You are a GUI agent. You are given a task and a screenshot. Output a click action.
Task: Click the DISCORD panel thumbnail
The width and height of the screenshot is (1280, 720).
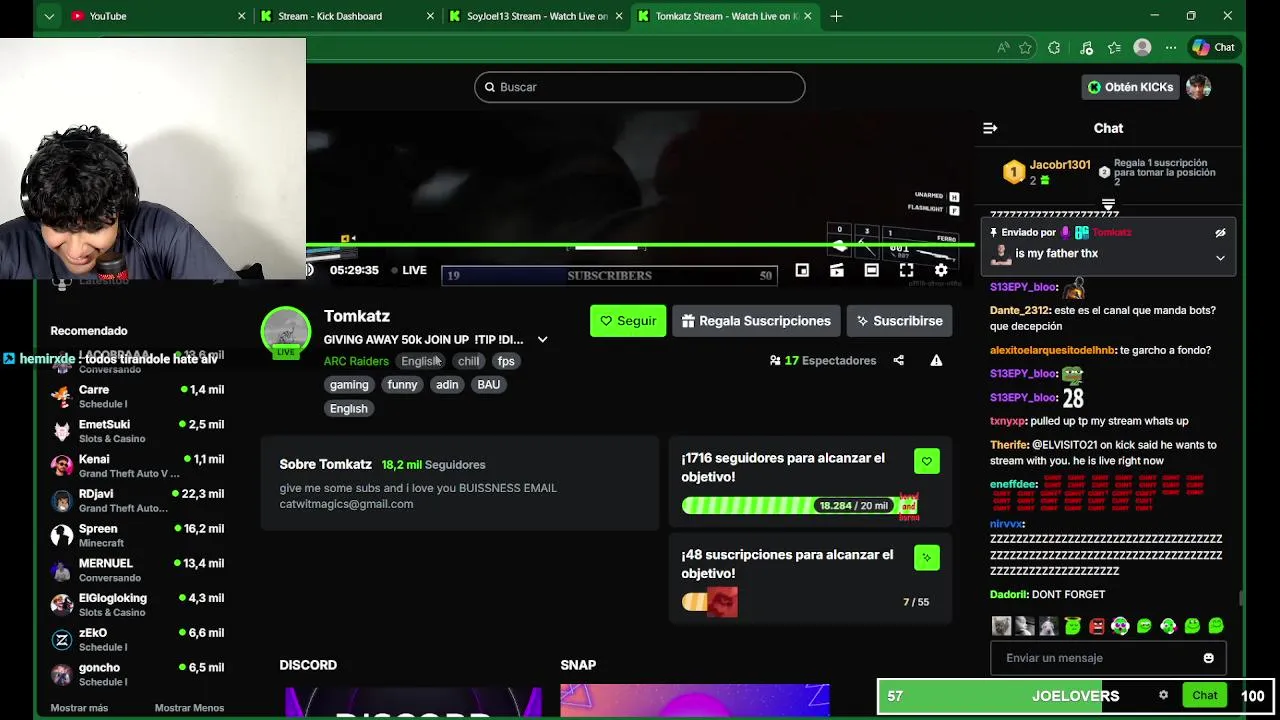click(x=413, y=702)
